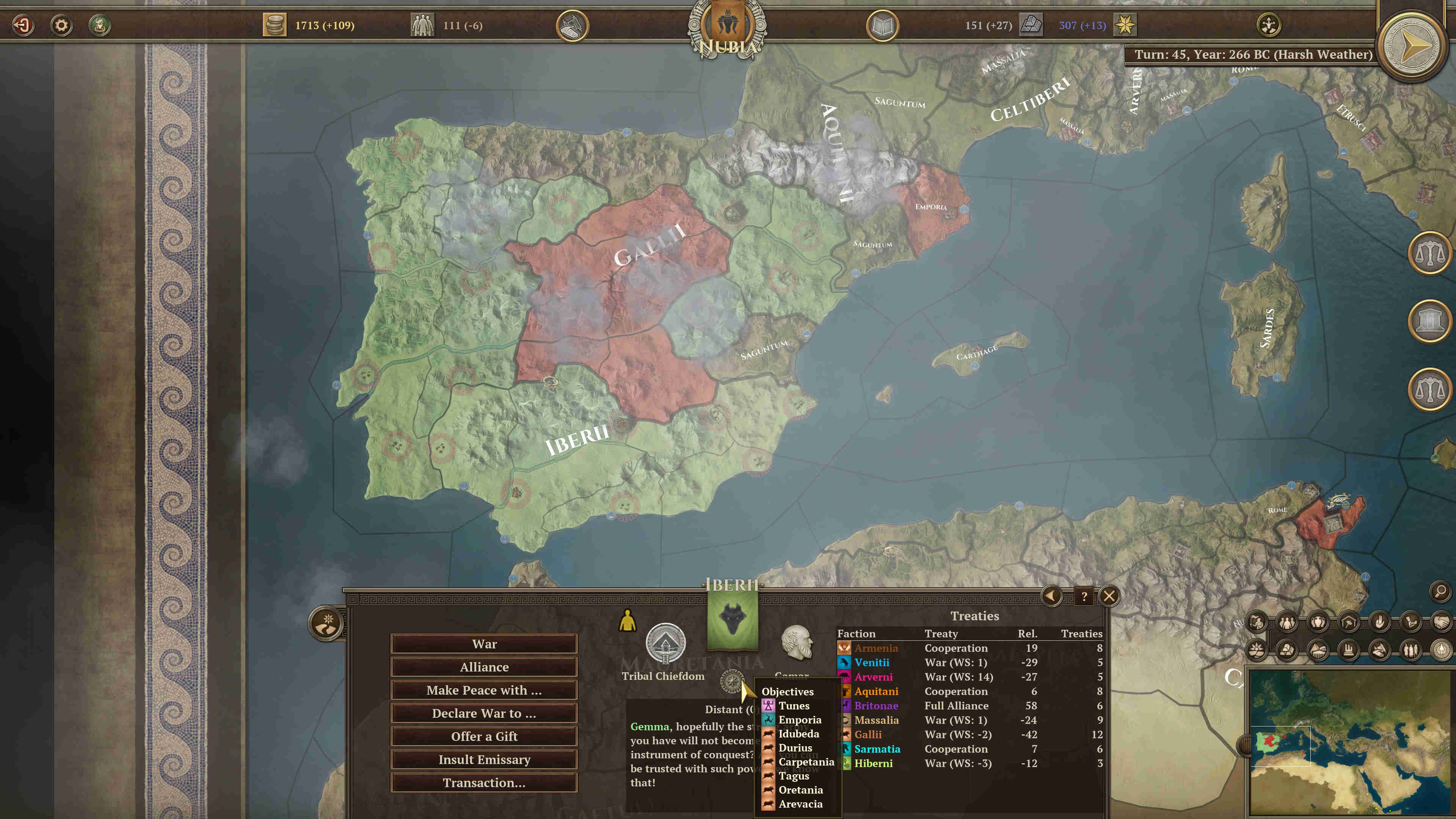Click the Offer a Gift button
The width and height of the screenshot is (1456, 819).
click(484, 736)
